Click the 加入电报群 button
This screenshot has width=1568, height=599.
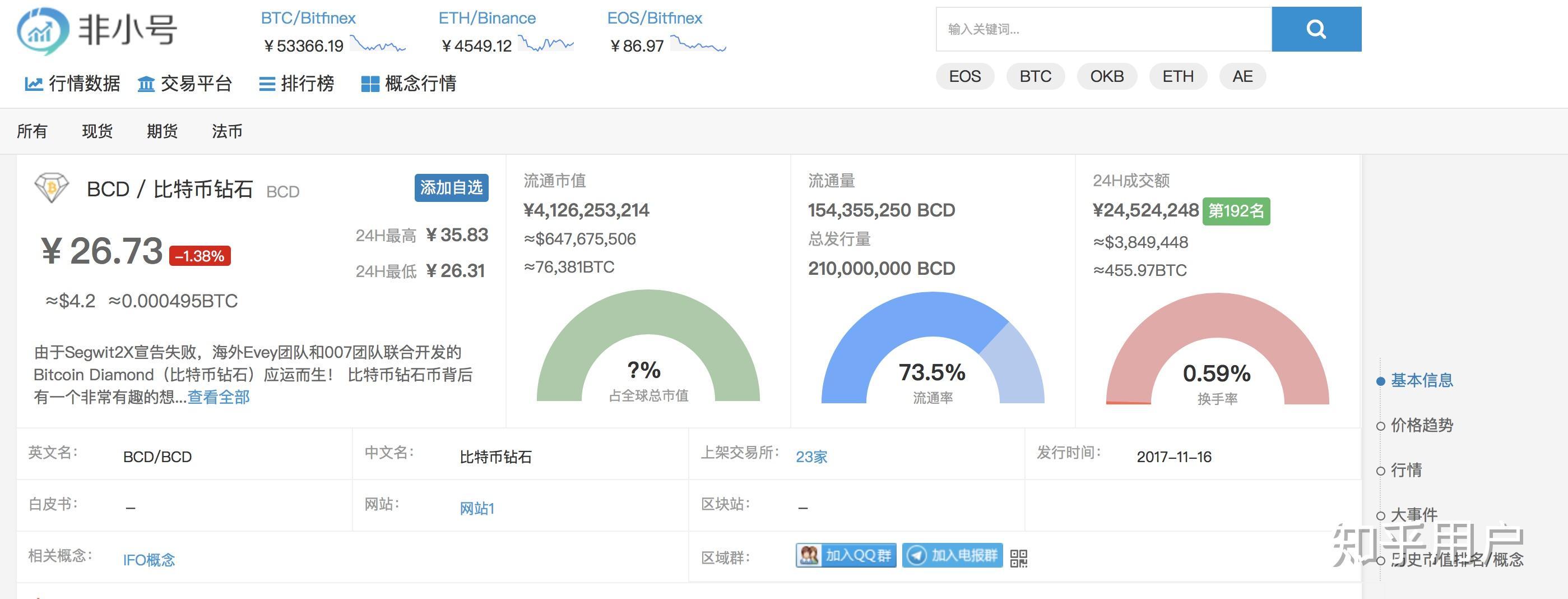(x=952, y=555)
